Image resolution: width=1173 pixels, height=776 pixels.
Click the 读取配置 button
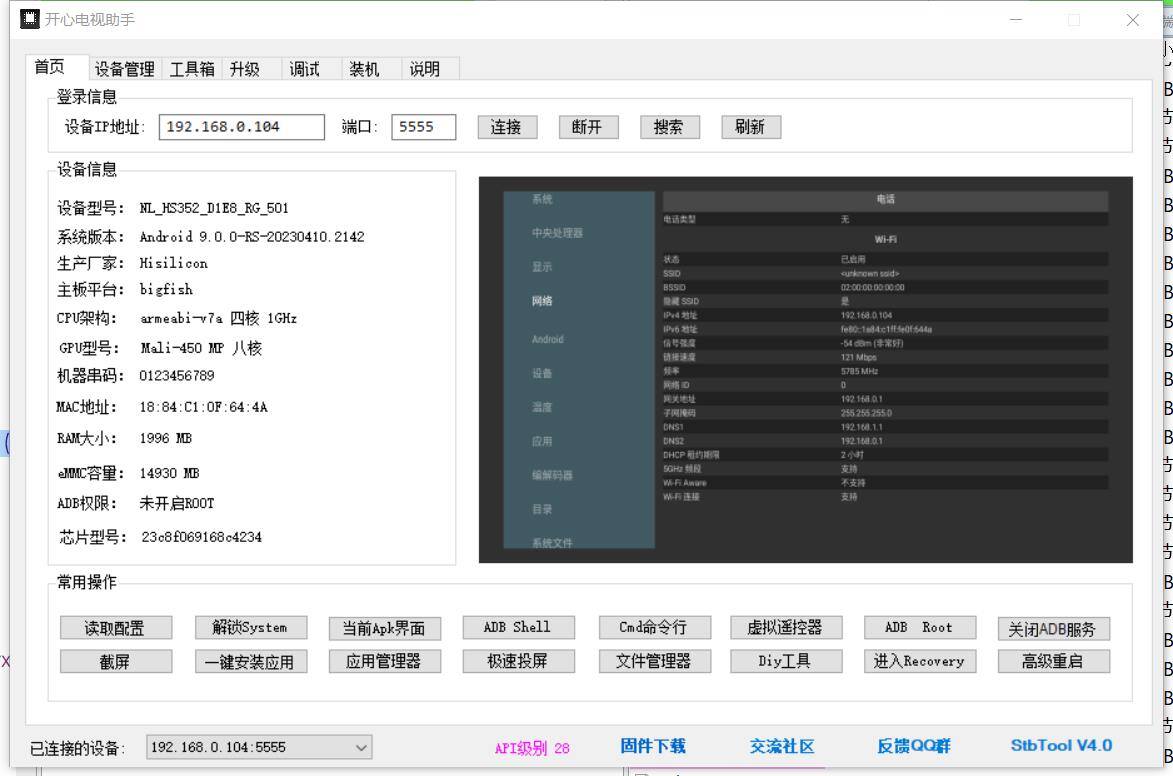click(x=115, y=628)
